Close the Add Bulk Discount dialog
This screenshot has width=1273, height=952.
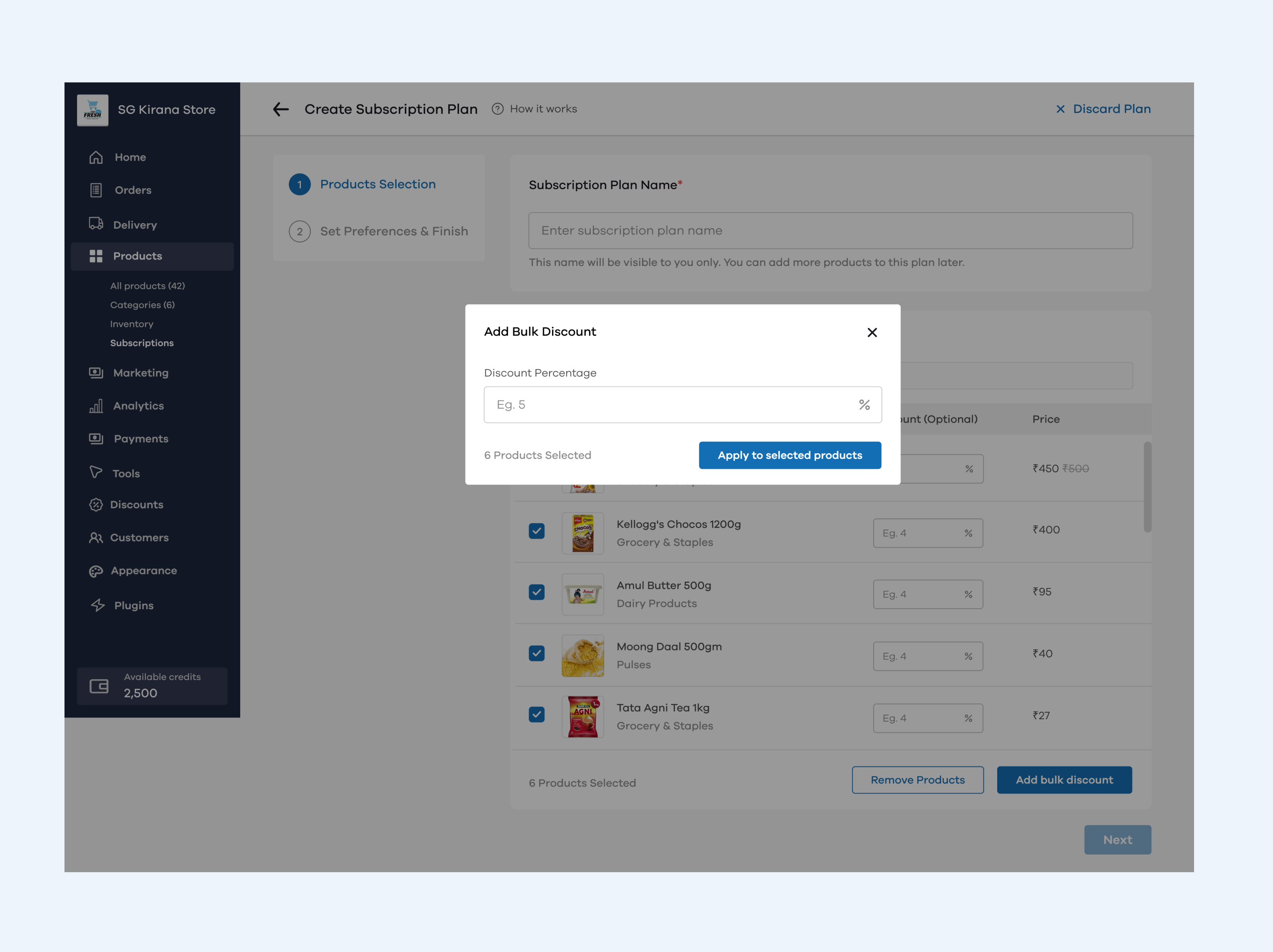click(x=872, y=333)
